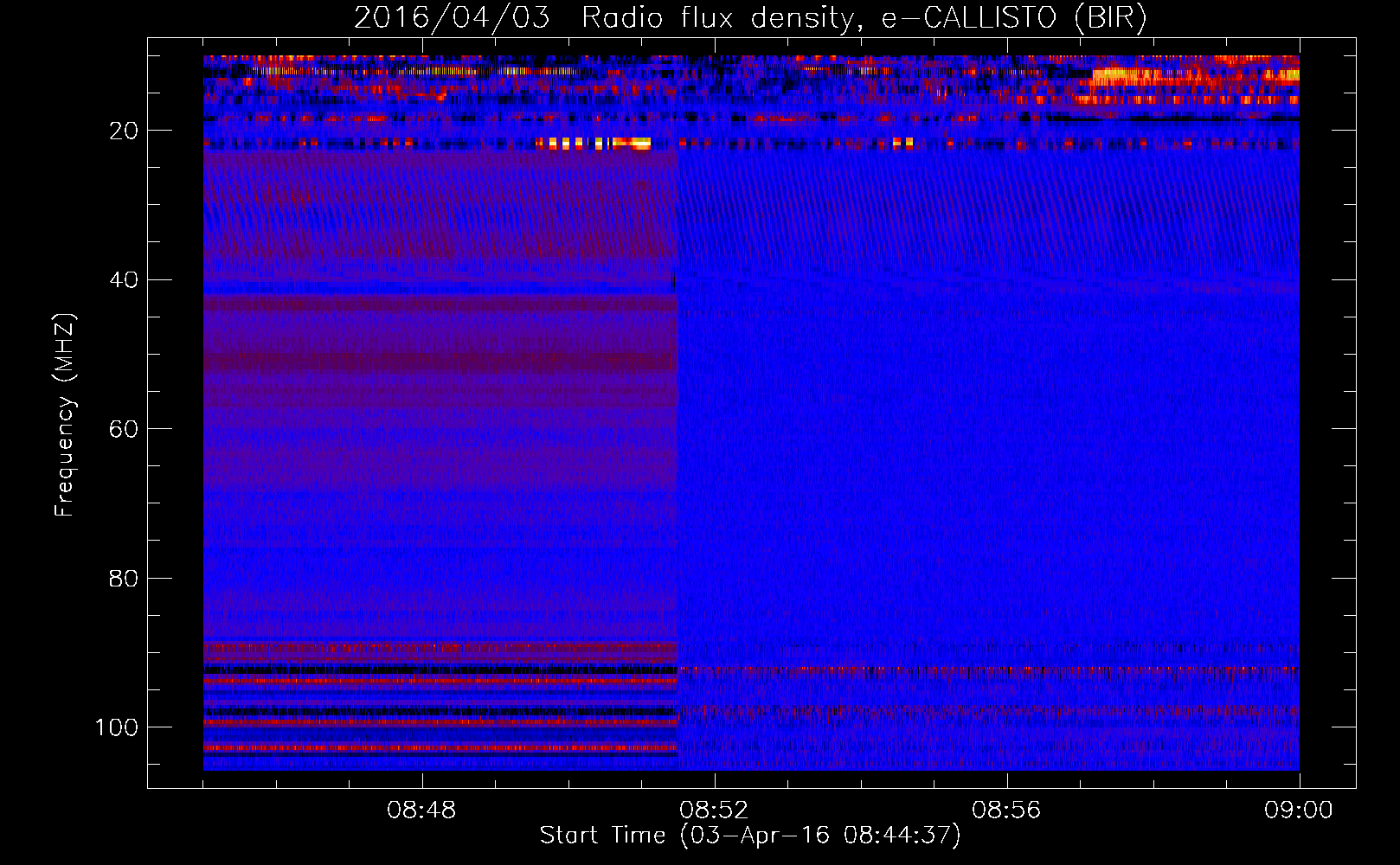
Task: Click the 08:48 time tick label
Action: point(421,811)
